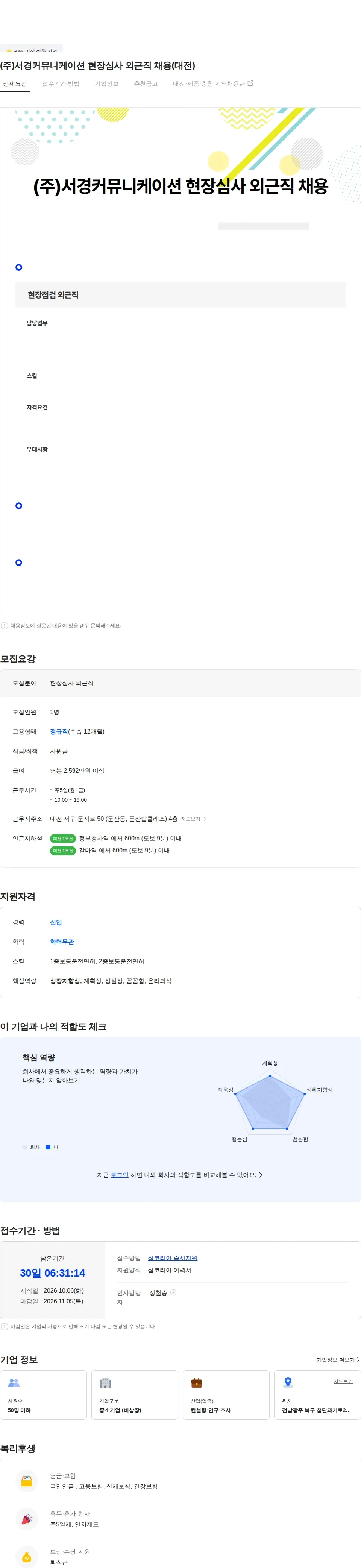Click external link icon beside 지역채용관
361x1568 pixels.
pyautogui.click(x=250, y=83)
